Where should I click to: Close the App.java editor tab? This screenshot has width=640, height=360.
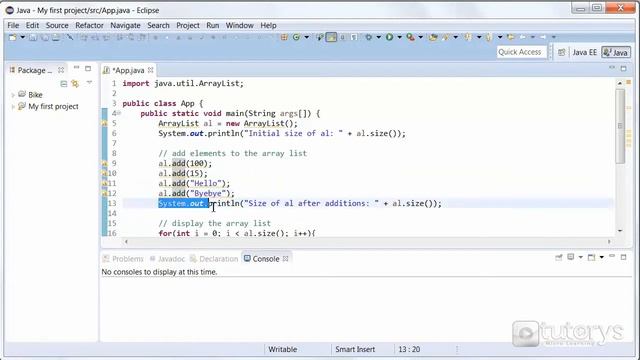tap(151, 70)
